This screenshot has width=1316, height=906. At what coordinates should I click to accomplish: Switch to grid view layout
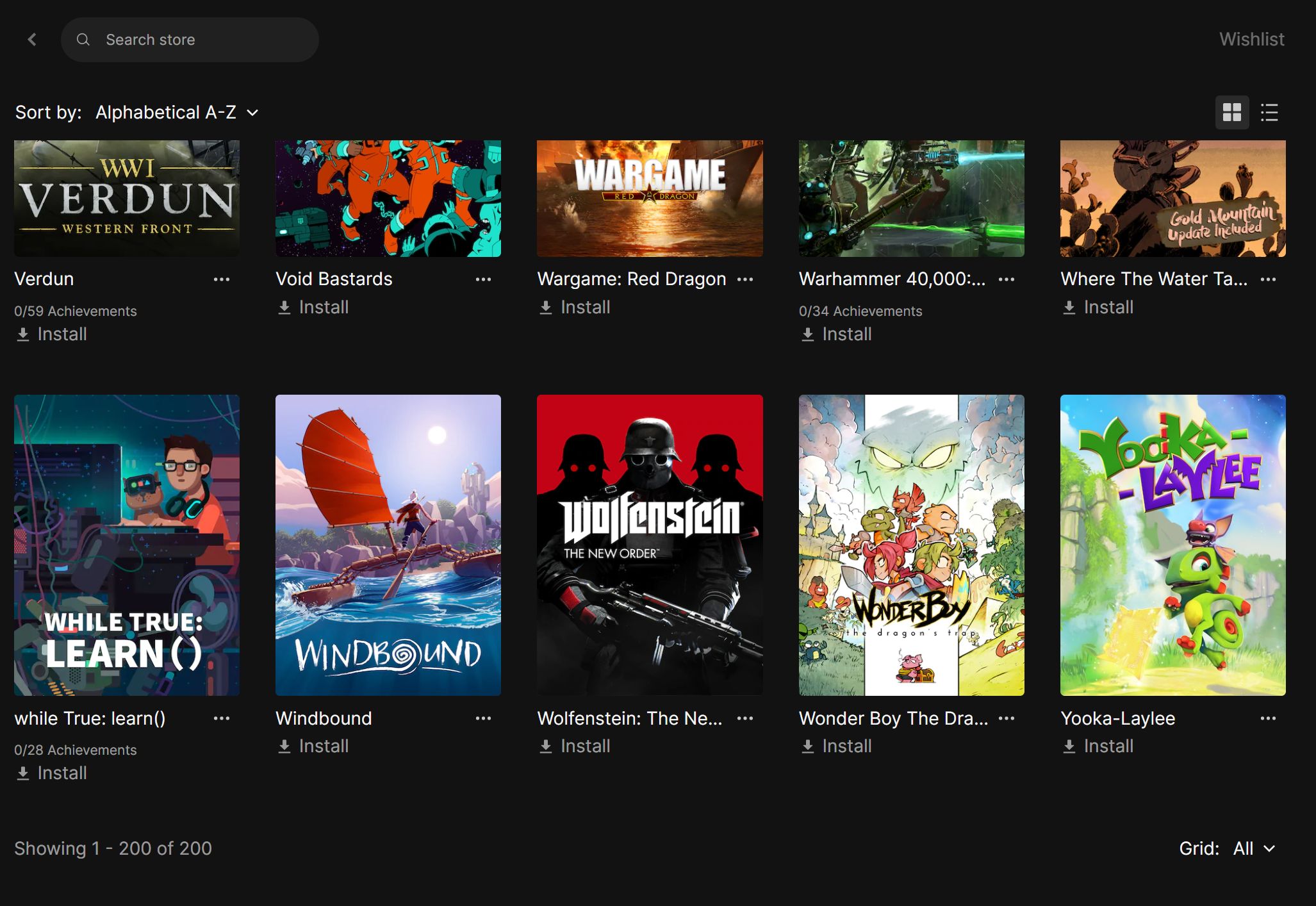1231,113
